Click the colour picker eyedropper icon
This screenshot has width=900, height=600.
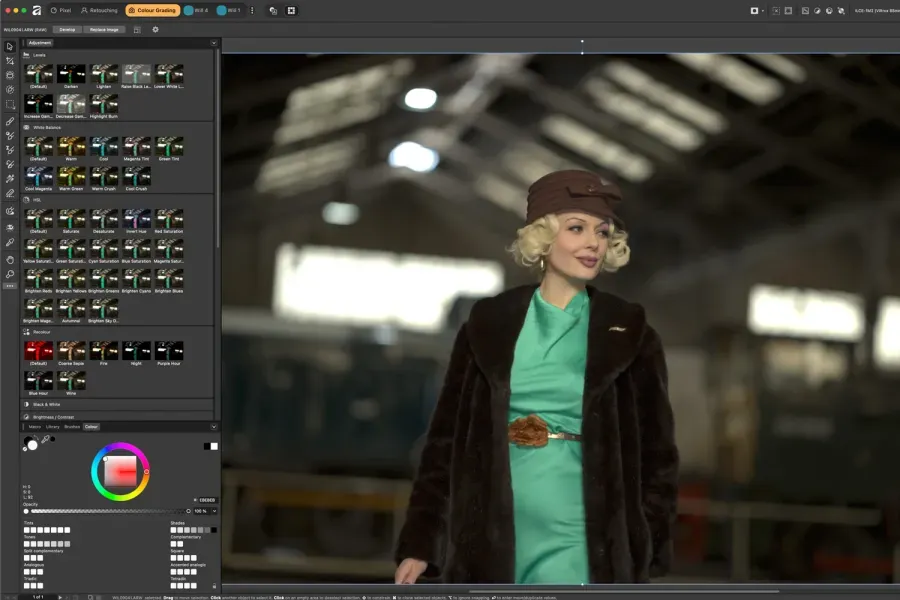(45, 439)
